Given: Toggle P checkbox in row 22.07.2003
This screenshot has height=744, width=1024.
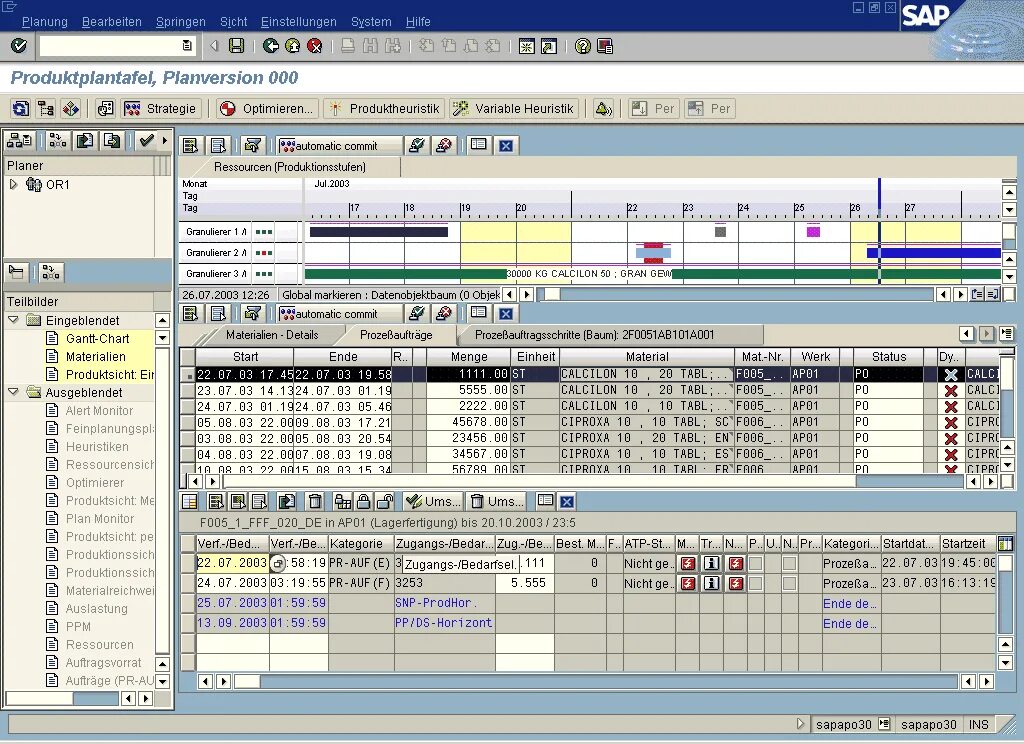Looking at the screenshot, I should (x=756, y=563).
